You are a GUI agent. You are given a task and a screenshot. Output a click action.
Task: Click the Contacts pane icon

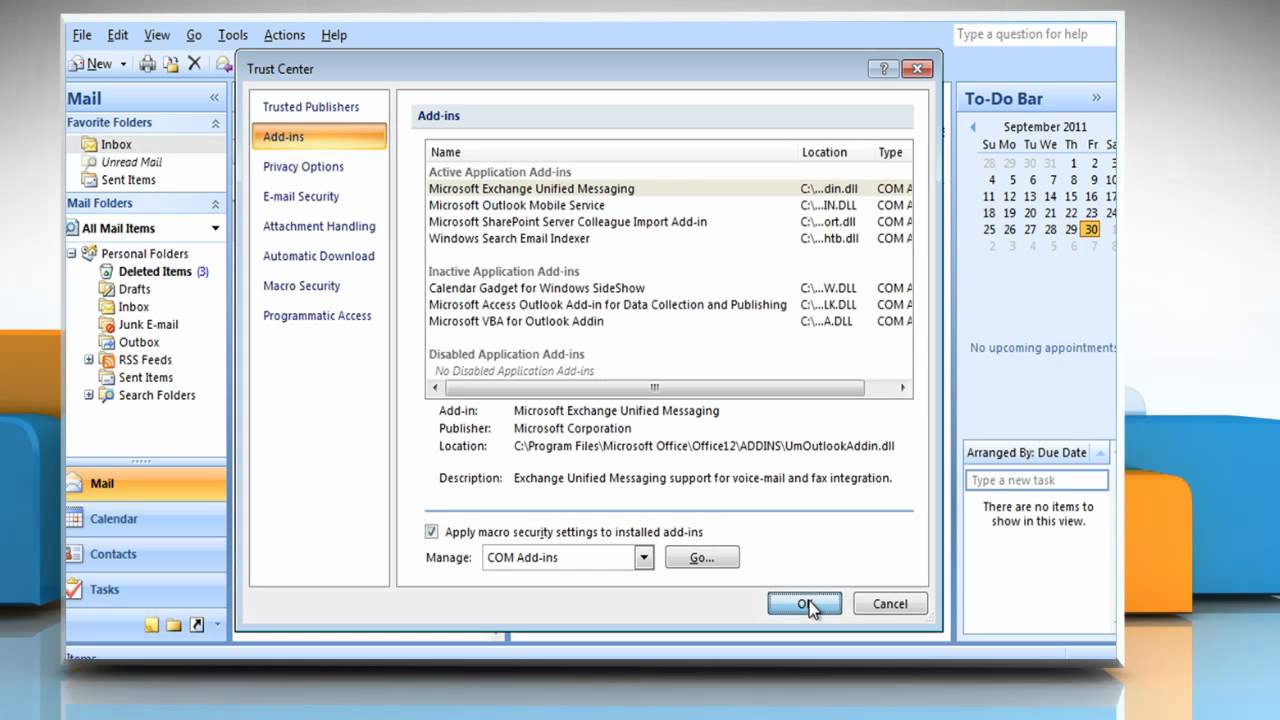pyautogui.click(x=76, y=554)
